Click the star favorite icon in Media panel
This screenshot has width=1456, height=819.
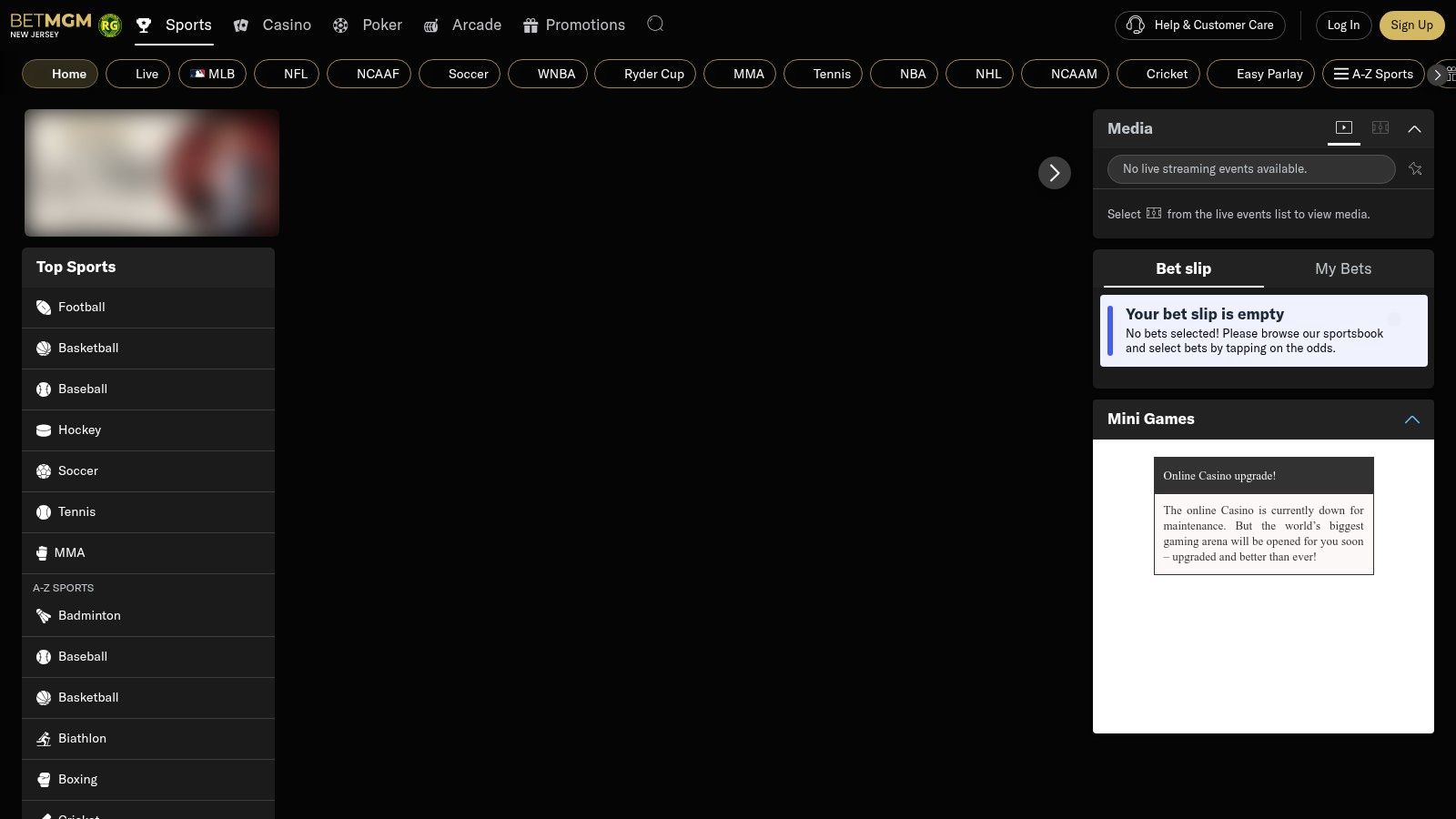pyautogui.click(x=1415, y=168)
